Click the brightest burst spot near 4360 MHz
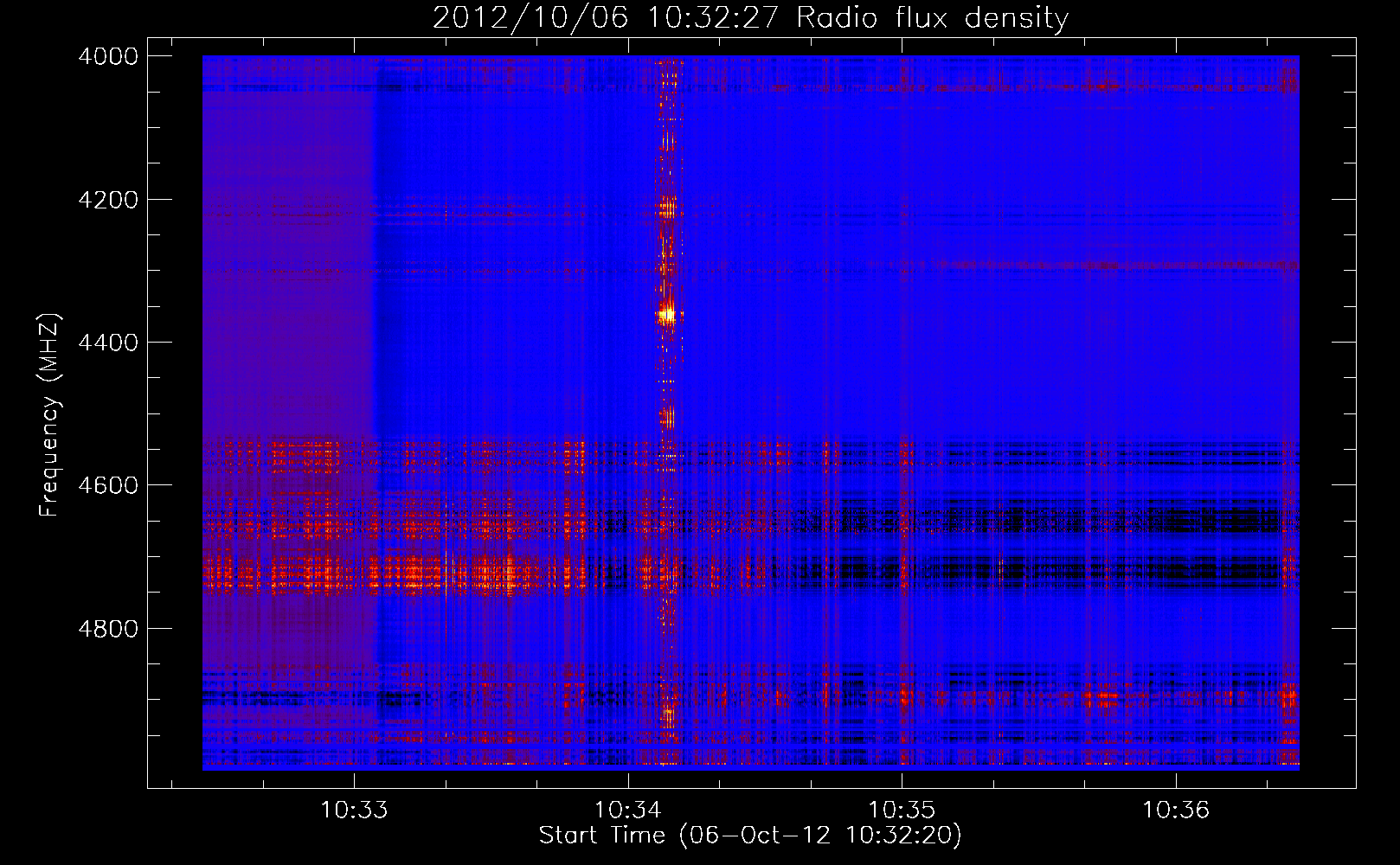 [667, 315]
